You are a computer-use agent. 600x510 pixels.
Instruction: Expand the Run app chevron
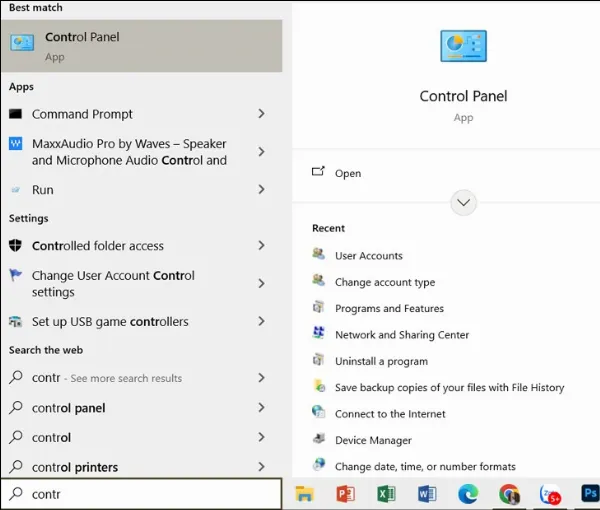[x=261, y=189]
